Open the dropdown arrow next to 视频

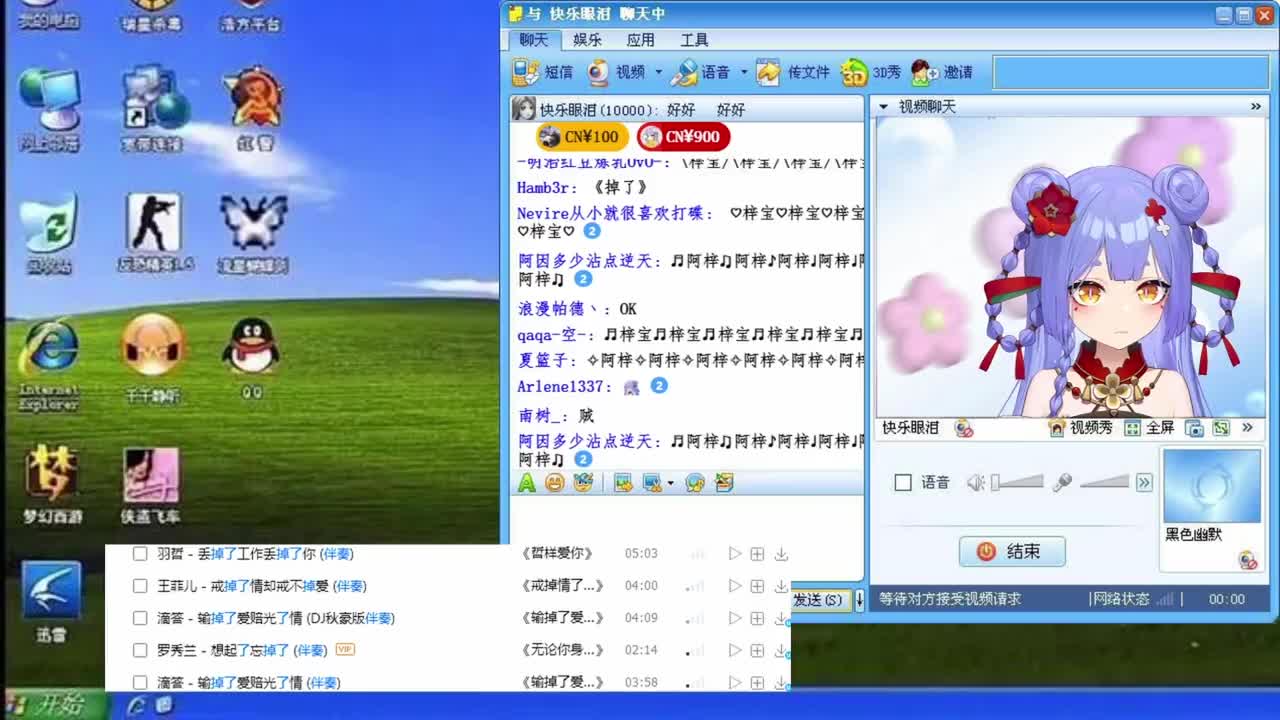[x=658, y=72]
